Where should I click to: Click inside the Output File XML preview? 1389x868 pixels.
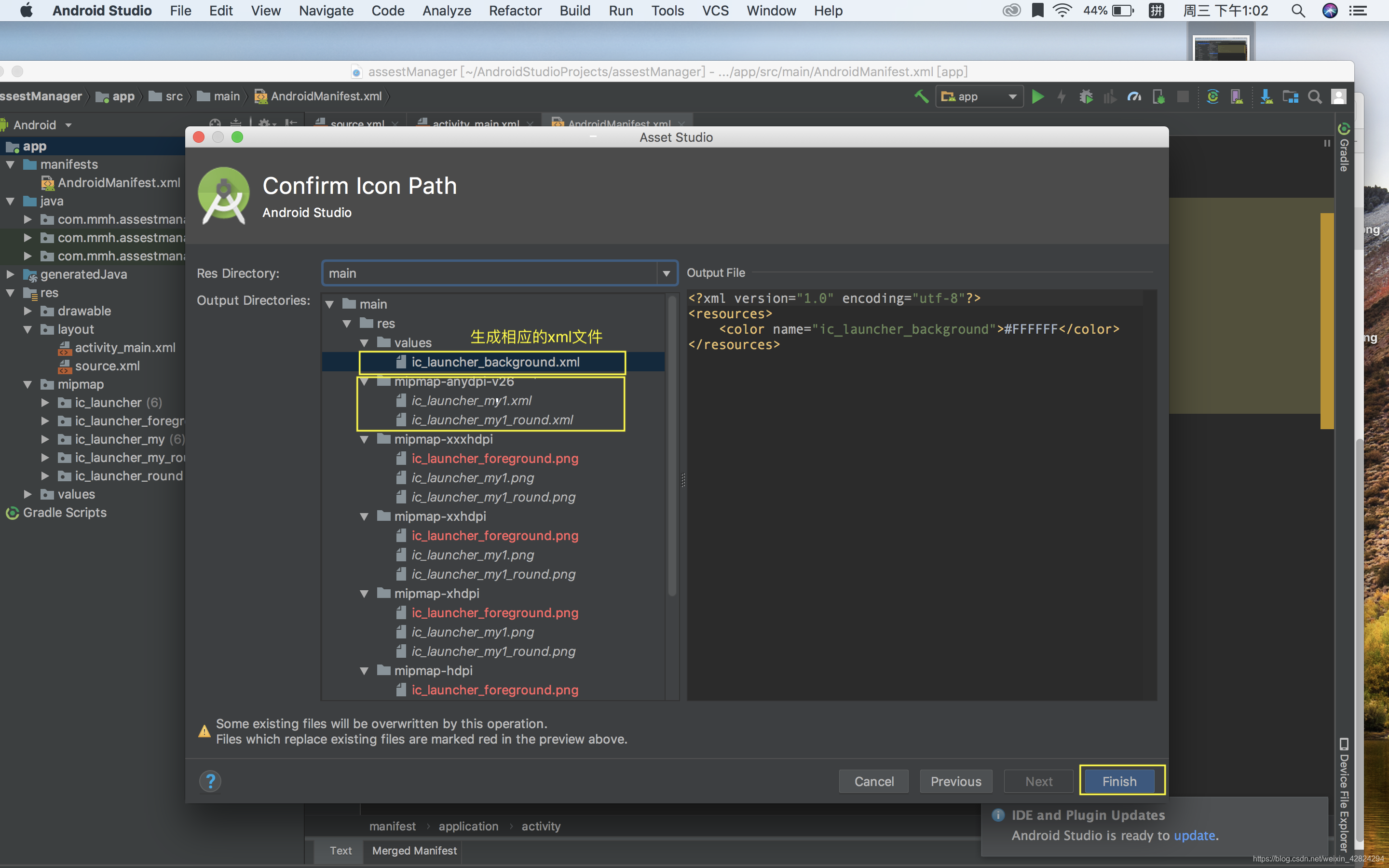pos(921,495)
